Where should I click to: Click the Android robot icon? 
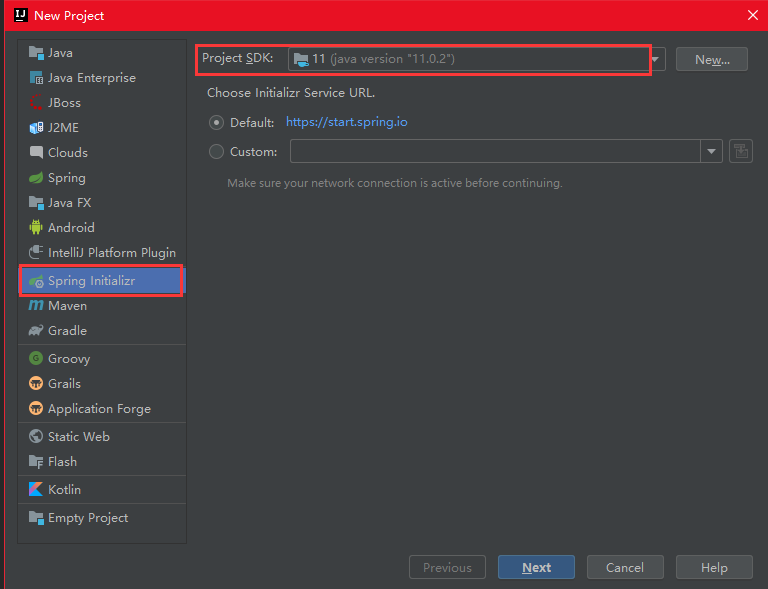point(36,227)
